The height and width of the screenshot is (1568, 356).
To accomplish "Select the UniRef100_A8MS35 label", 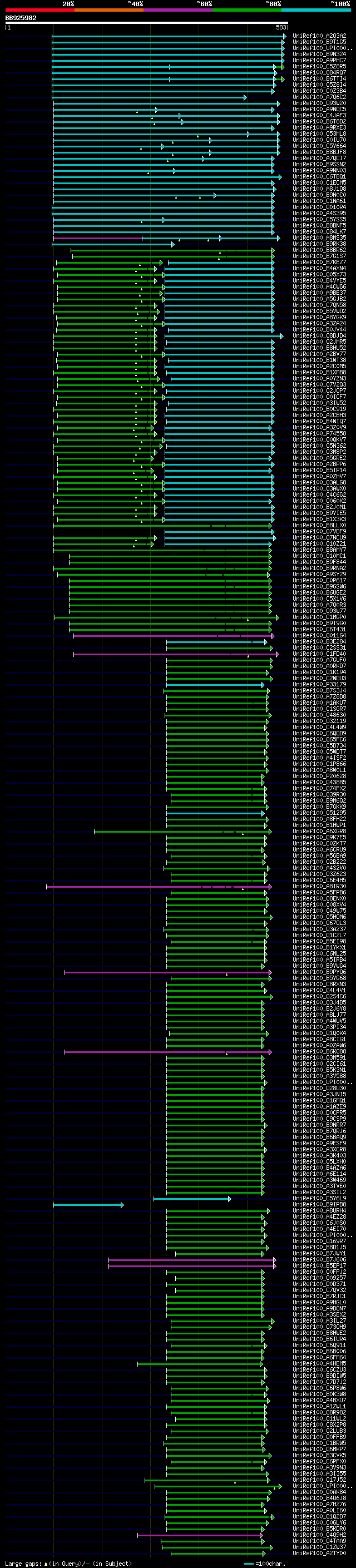I will pos(319,238).
